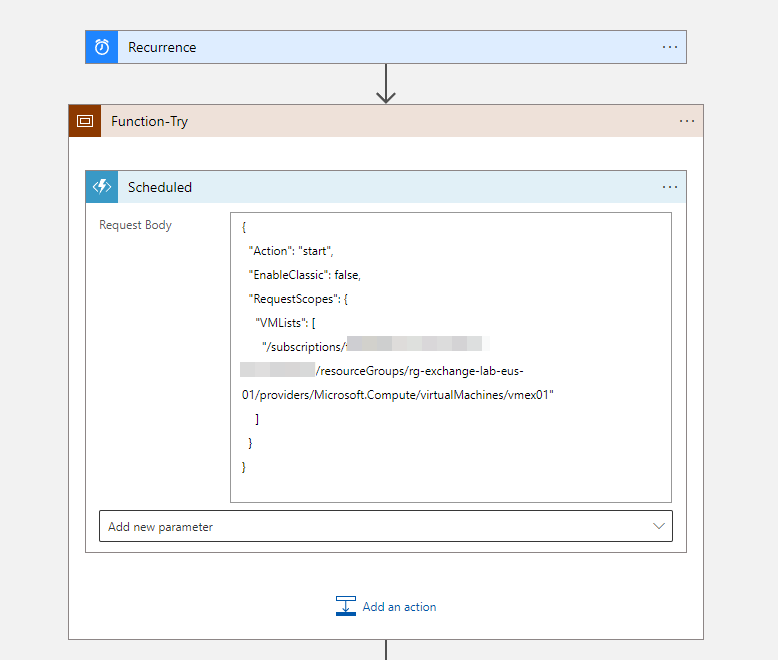Click the "VMLists" line
The image size is (778, 660).
click(285, 323)
